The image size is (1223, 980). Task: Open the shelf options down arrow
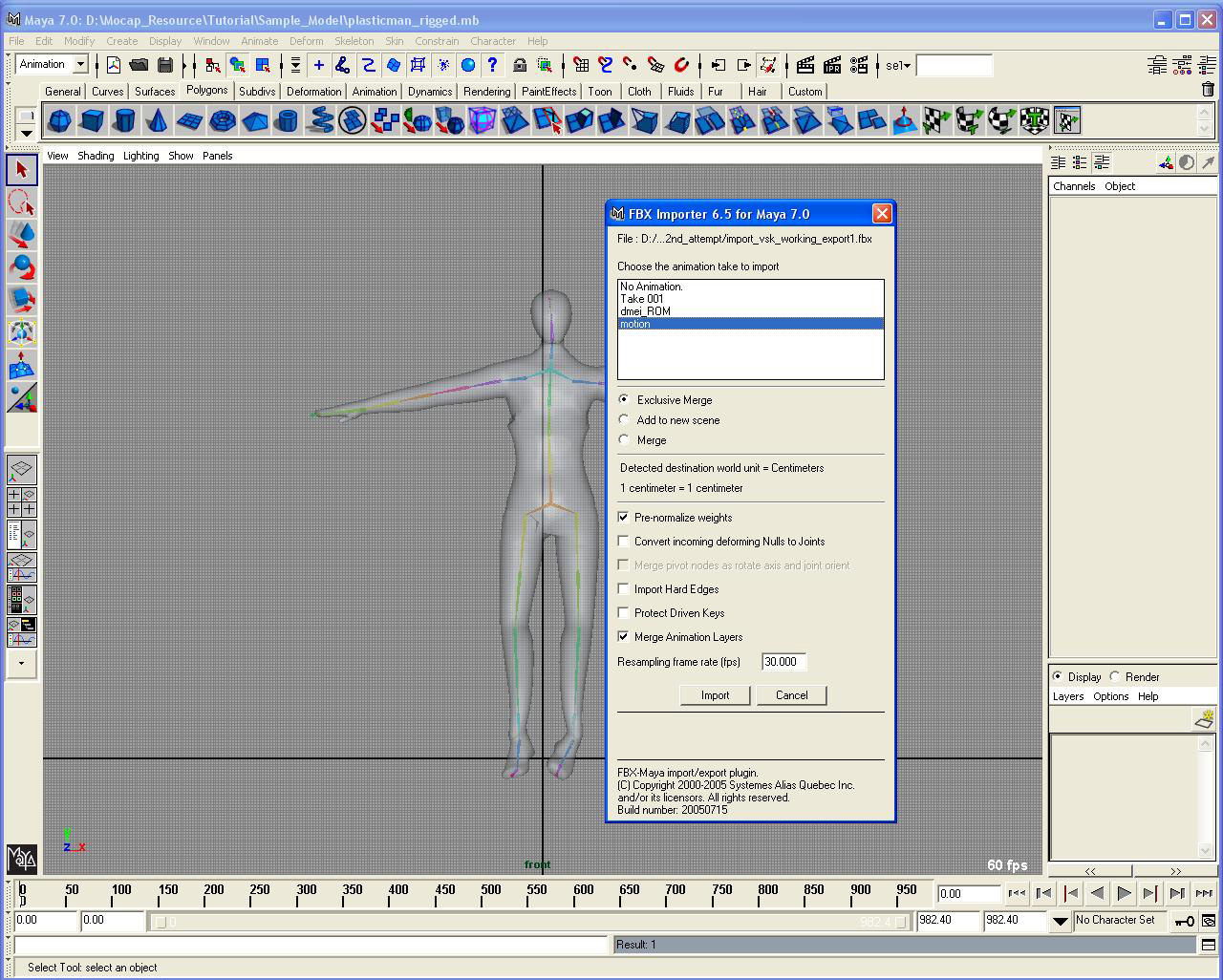pyautogui.click(x=27, y=132)
